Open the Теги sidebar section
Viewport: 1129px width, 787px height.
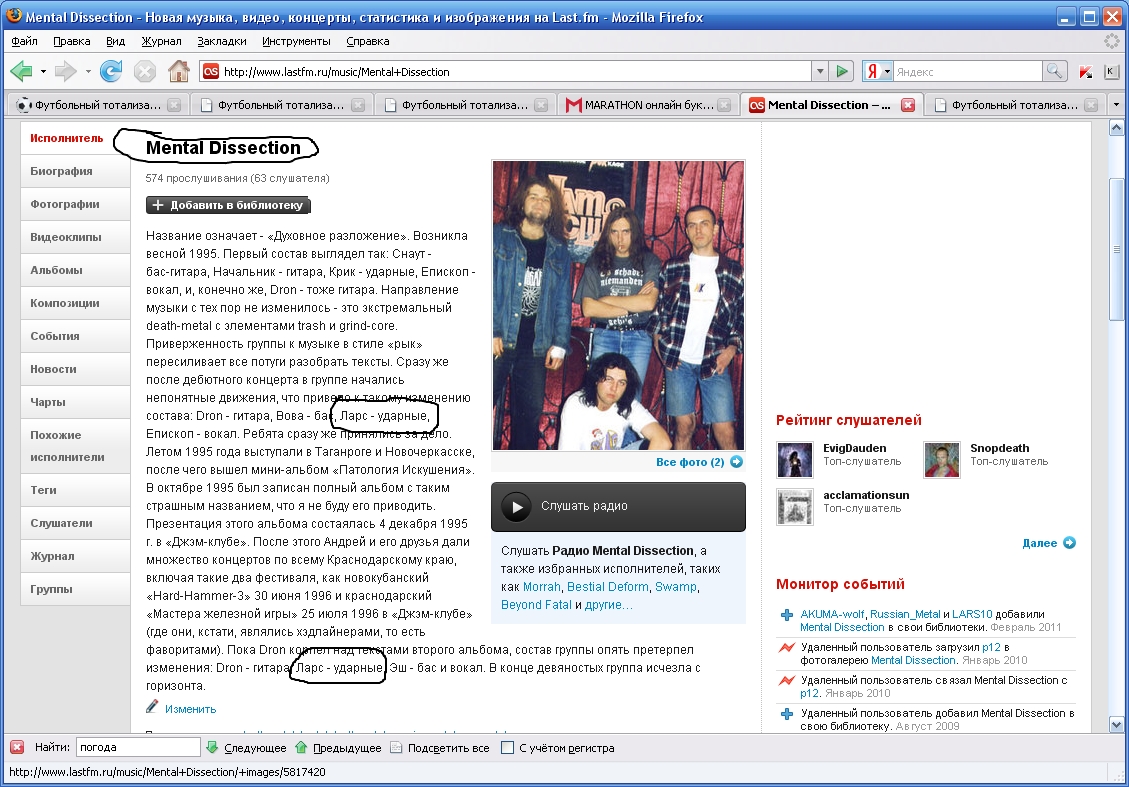[76, 490]
